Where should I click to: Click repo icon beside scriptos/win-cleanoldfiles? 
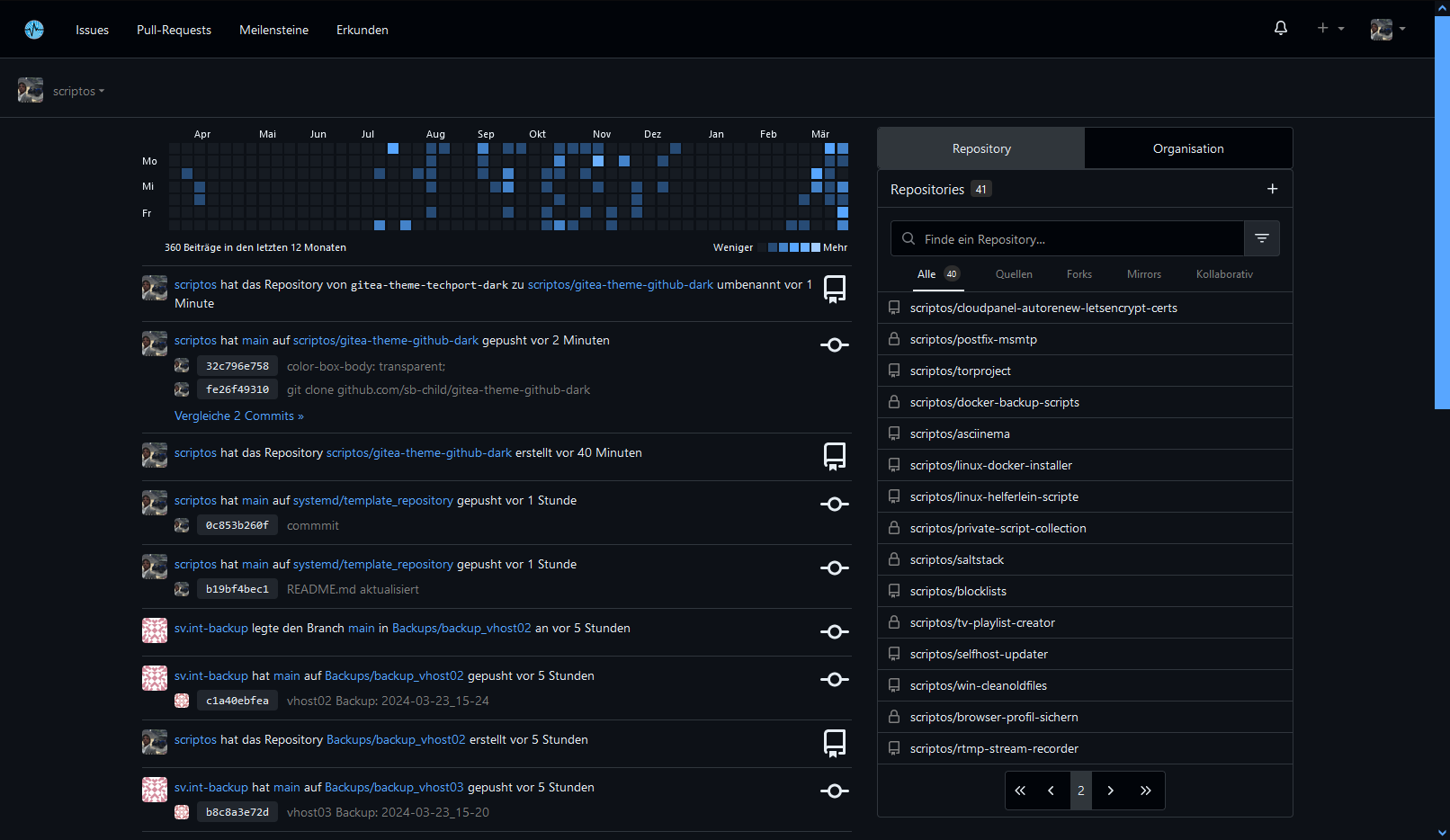point(894,685)
